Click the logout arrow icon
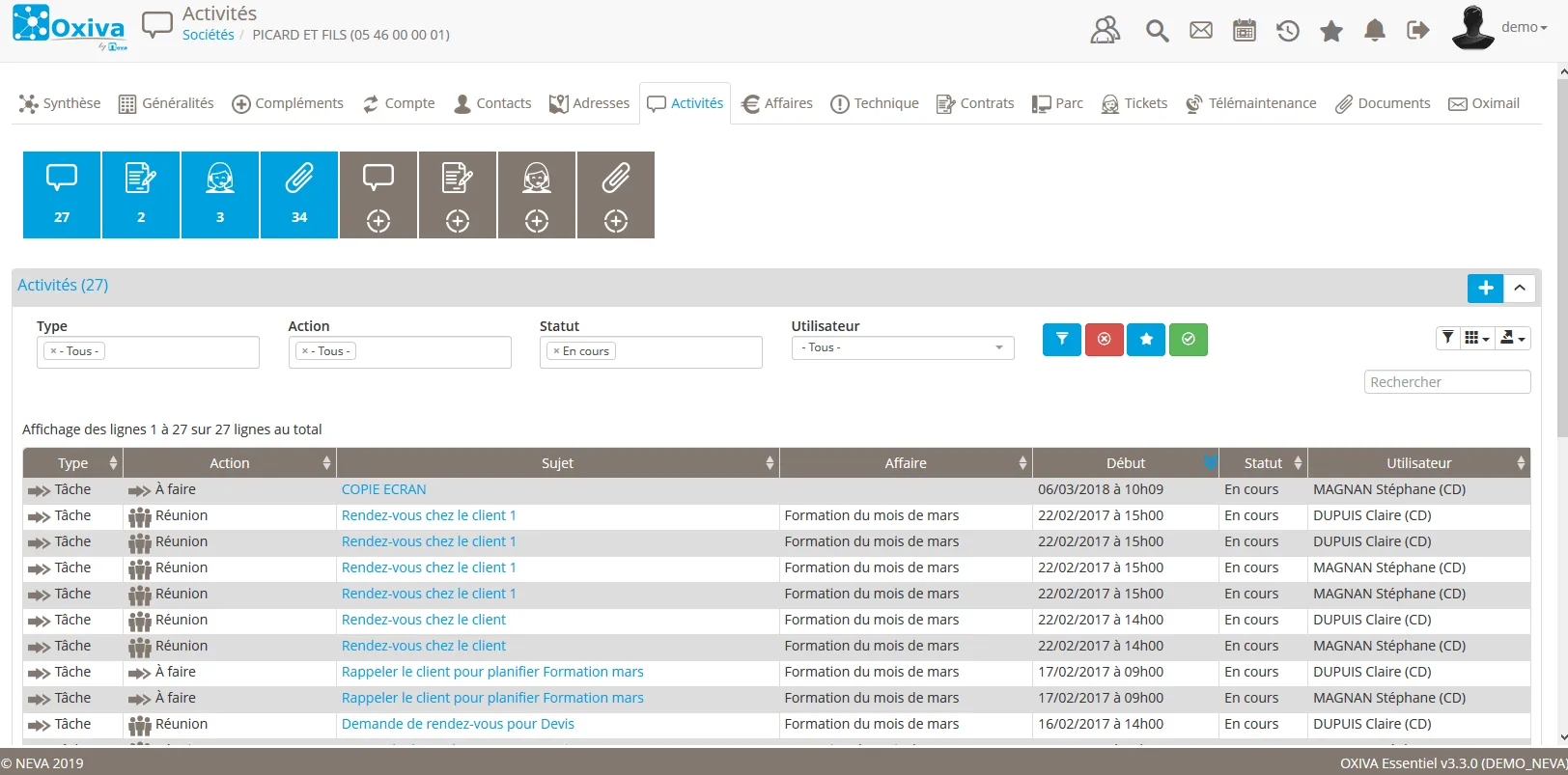 click(1418, 30)
